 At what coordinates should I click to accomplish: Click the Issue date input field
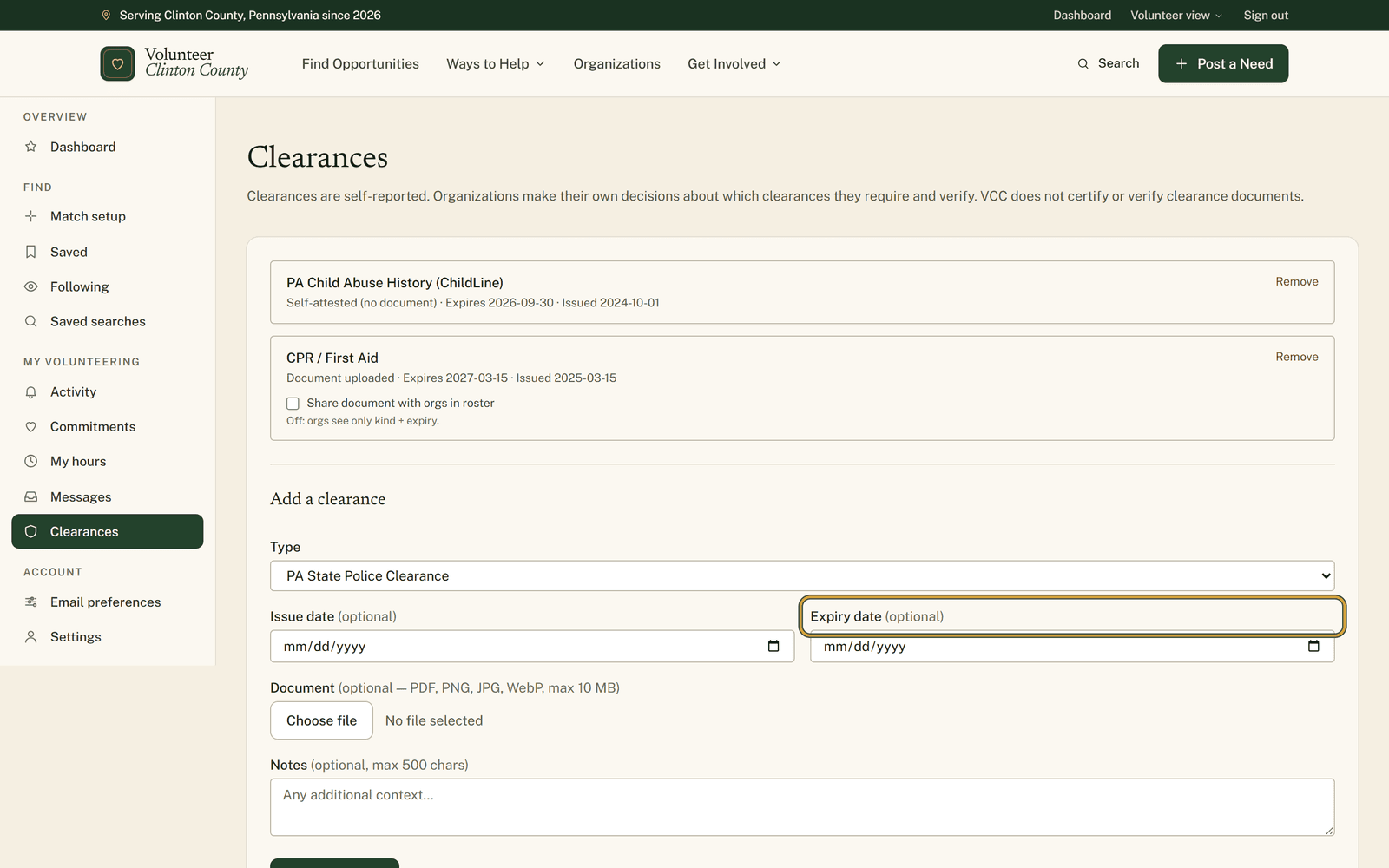[x=532, y=646]
